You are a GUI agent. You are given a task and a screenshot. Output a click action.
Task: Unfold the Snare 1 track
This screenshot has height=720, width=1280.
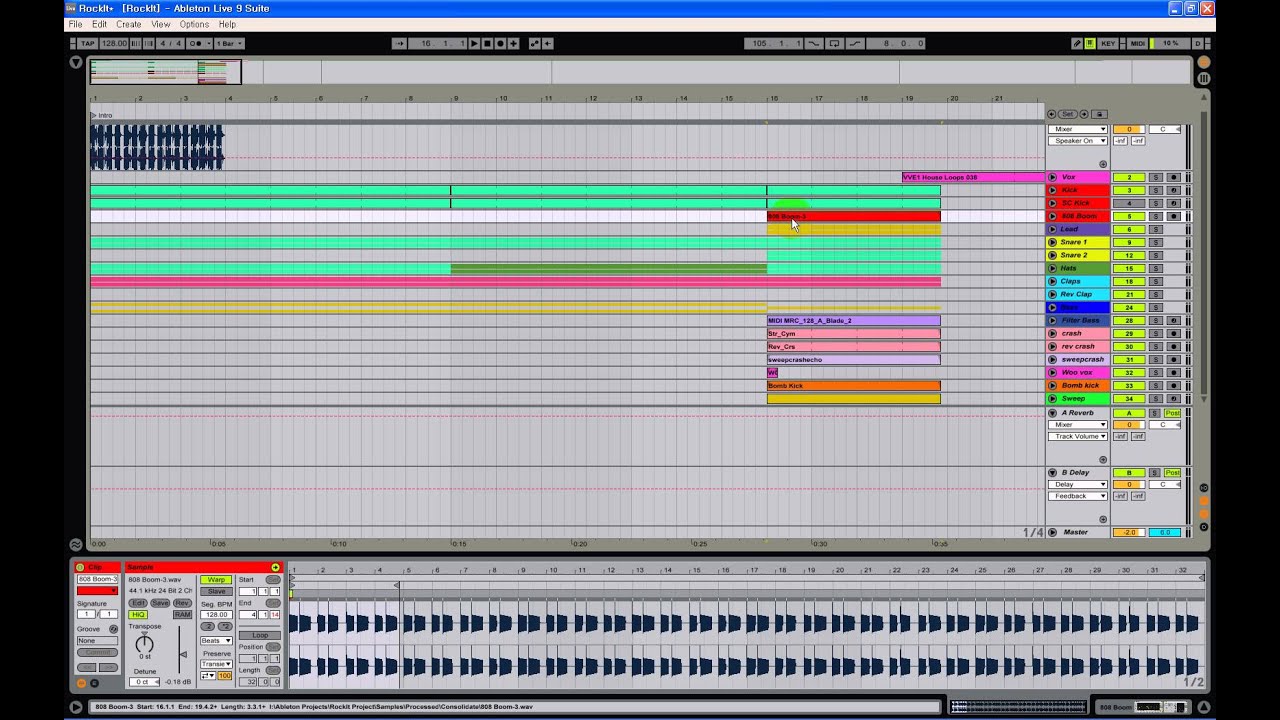click(1052, 242)
